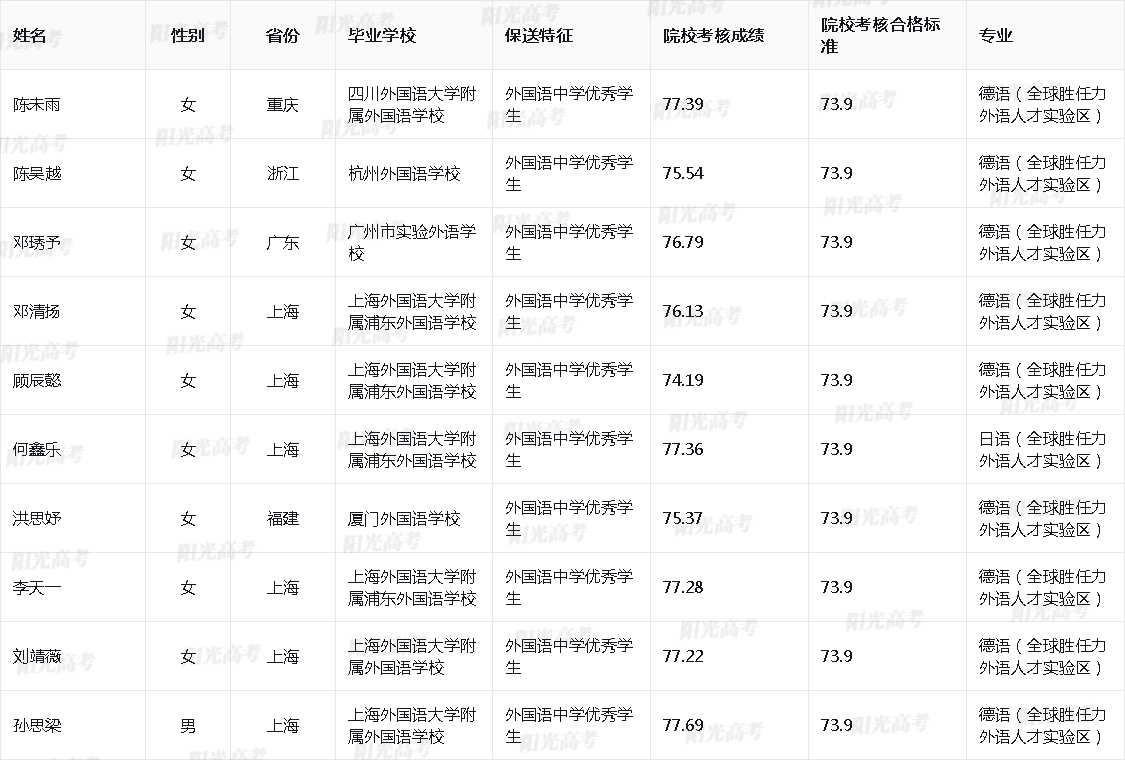
Task: Click 日语 major in 何鑫乐's row
Action: pos(1042,449)
